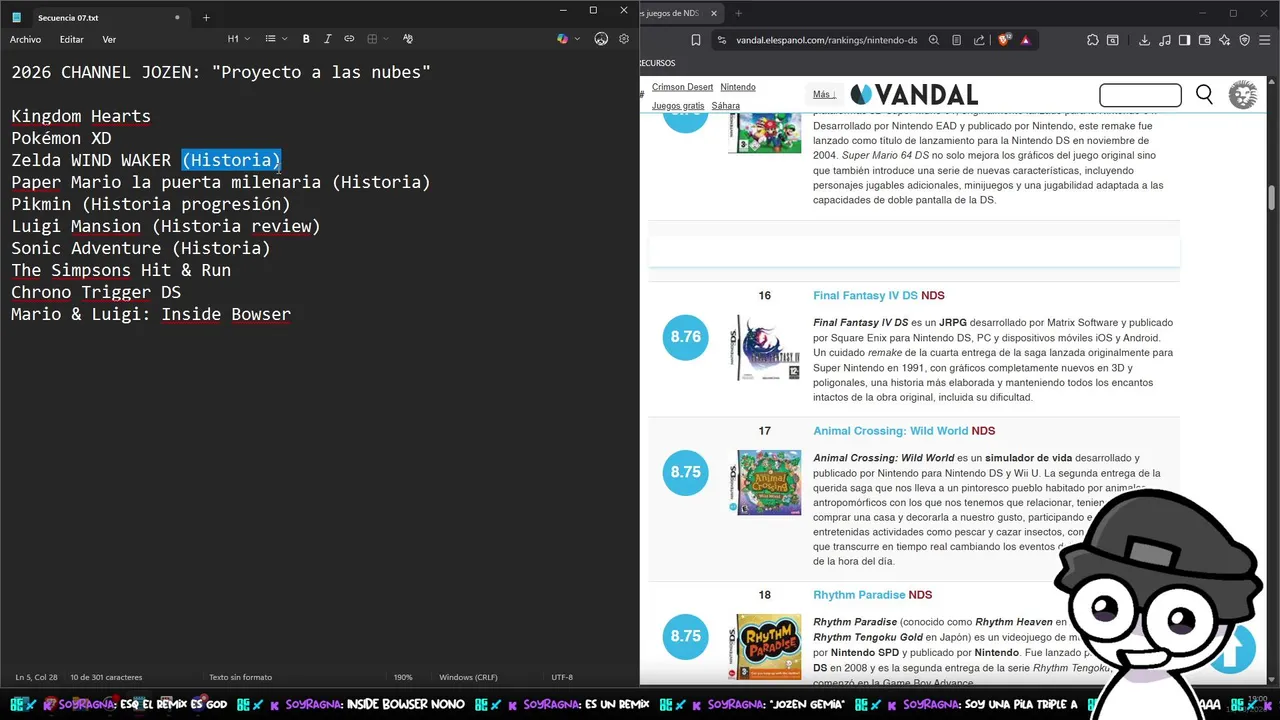
Task: Open the Juegos gratis link
Action: [x=678, y=106]
